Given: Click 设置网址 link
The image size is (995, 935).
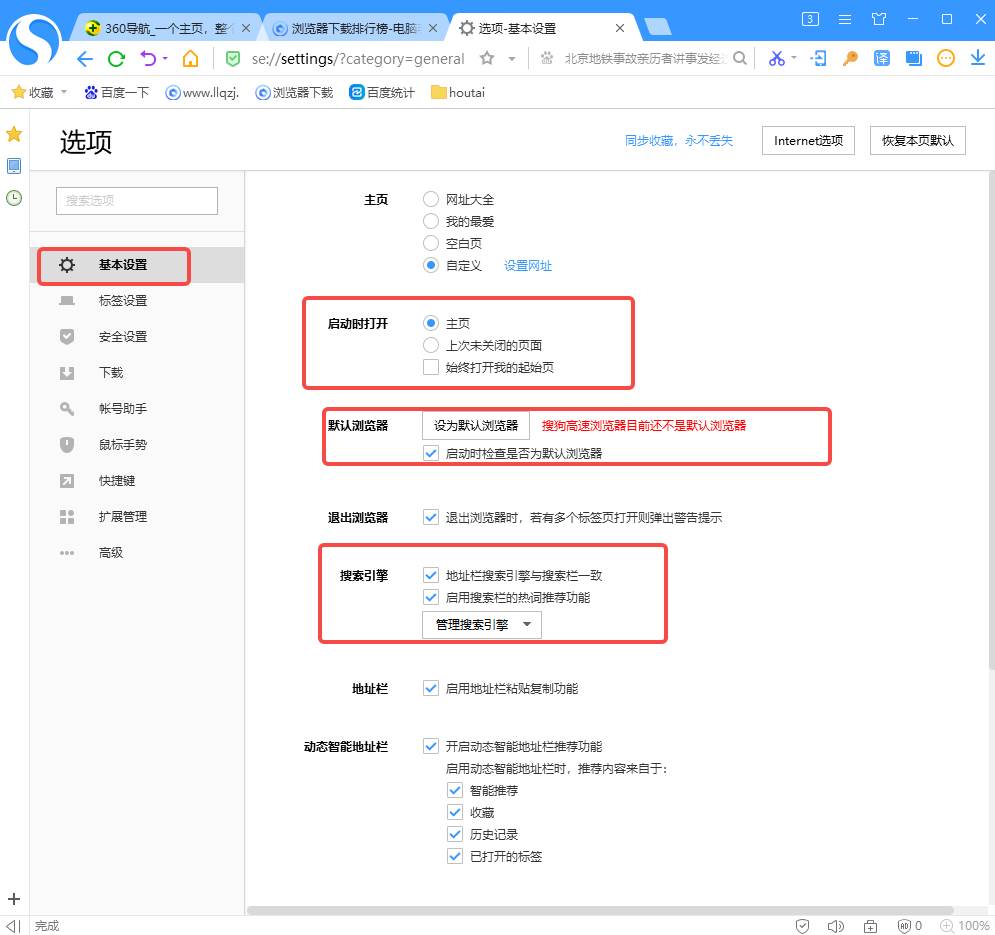Looking at the screenshot, I should click(x=527, y=265).
